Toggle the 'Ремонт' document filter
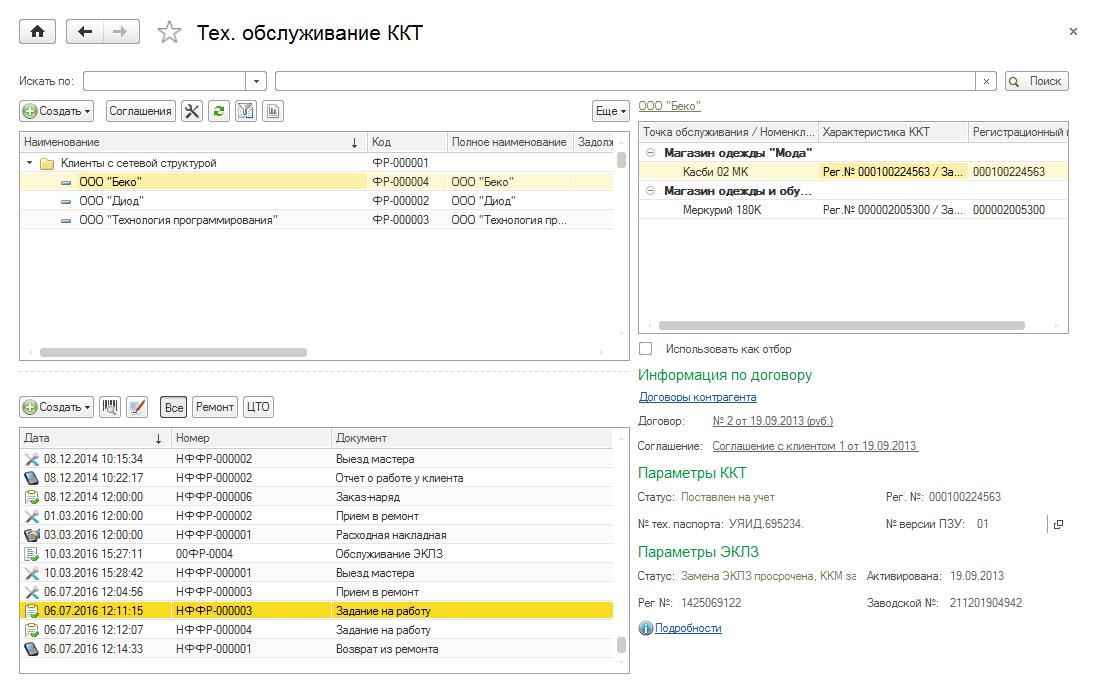This screenshot has height=688, width=1095. (x=215, y=407)
